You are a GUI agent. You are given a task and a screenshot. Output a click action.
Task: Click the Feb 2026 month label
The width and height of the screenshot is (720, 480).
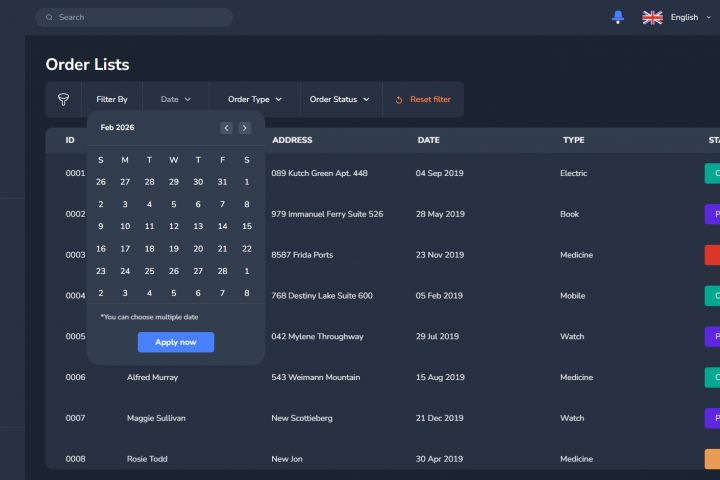pyautogui.click(x=117, y=127)
